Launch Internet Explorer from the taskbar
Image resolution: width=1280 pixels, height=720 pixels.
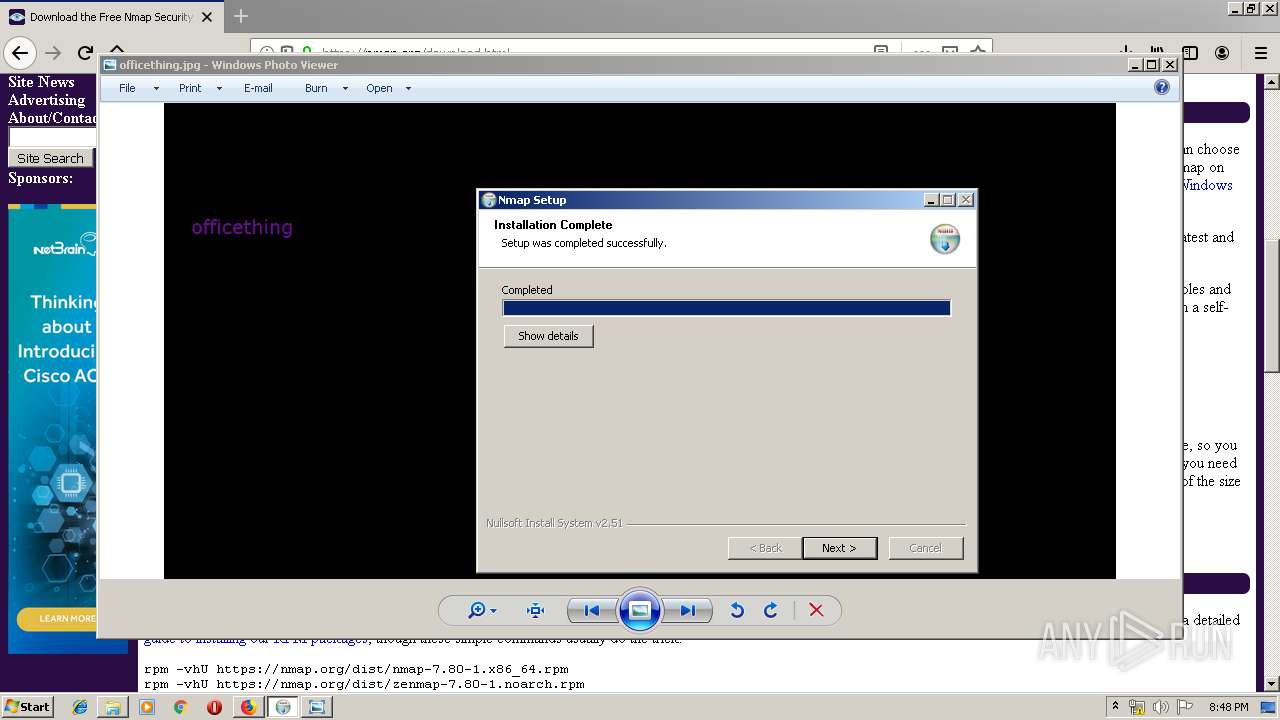pos(80,707)
